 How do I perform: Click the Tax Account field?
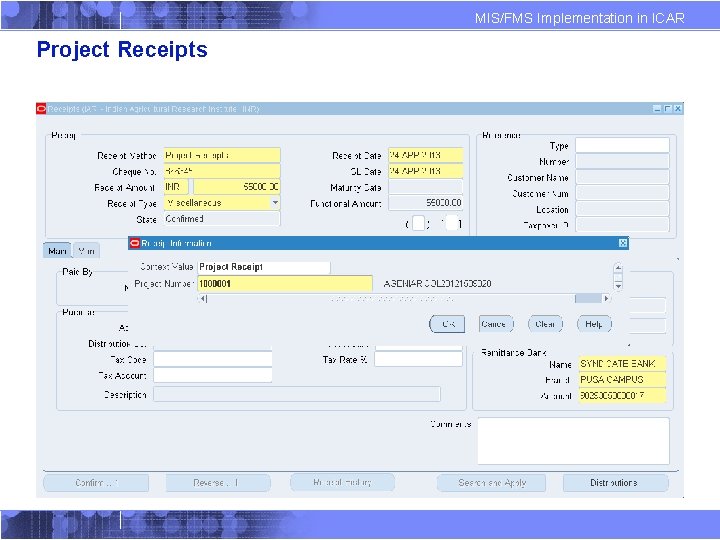[x=213, y=375]
